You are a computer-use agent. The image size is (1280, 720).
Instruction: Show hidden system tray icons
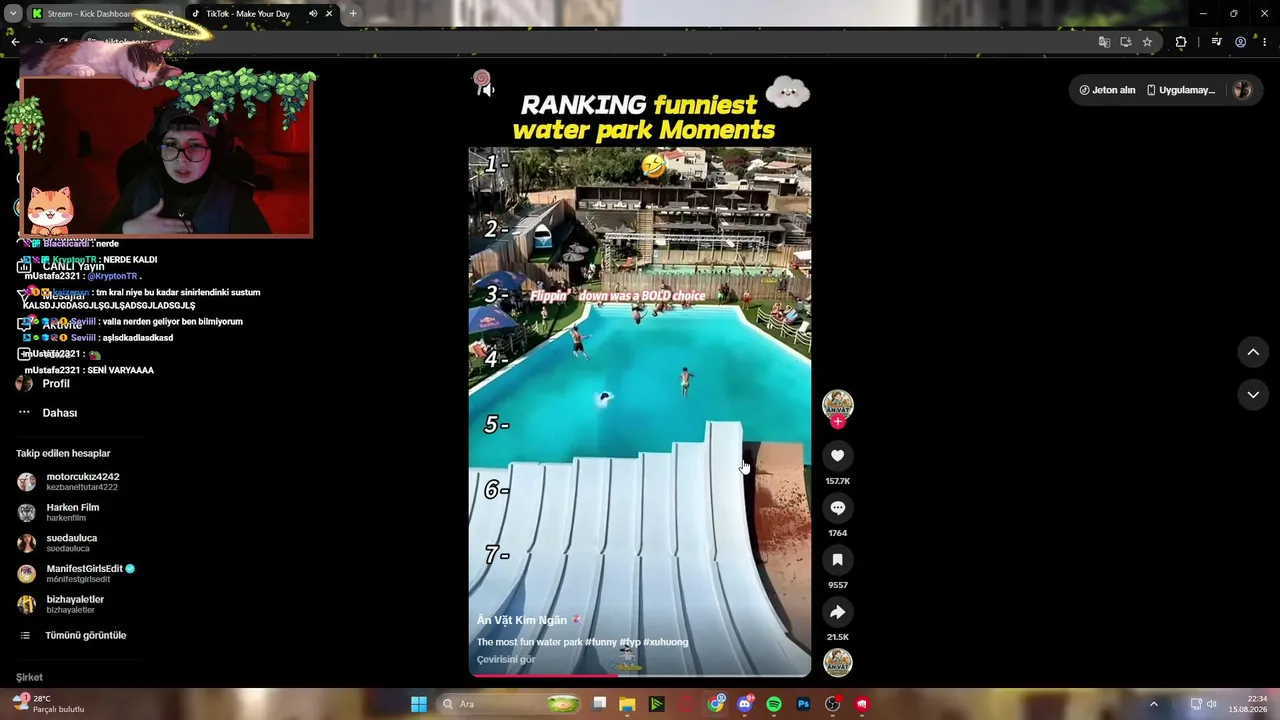click(1153, 704)
